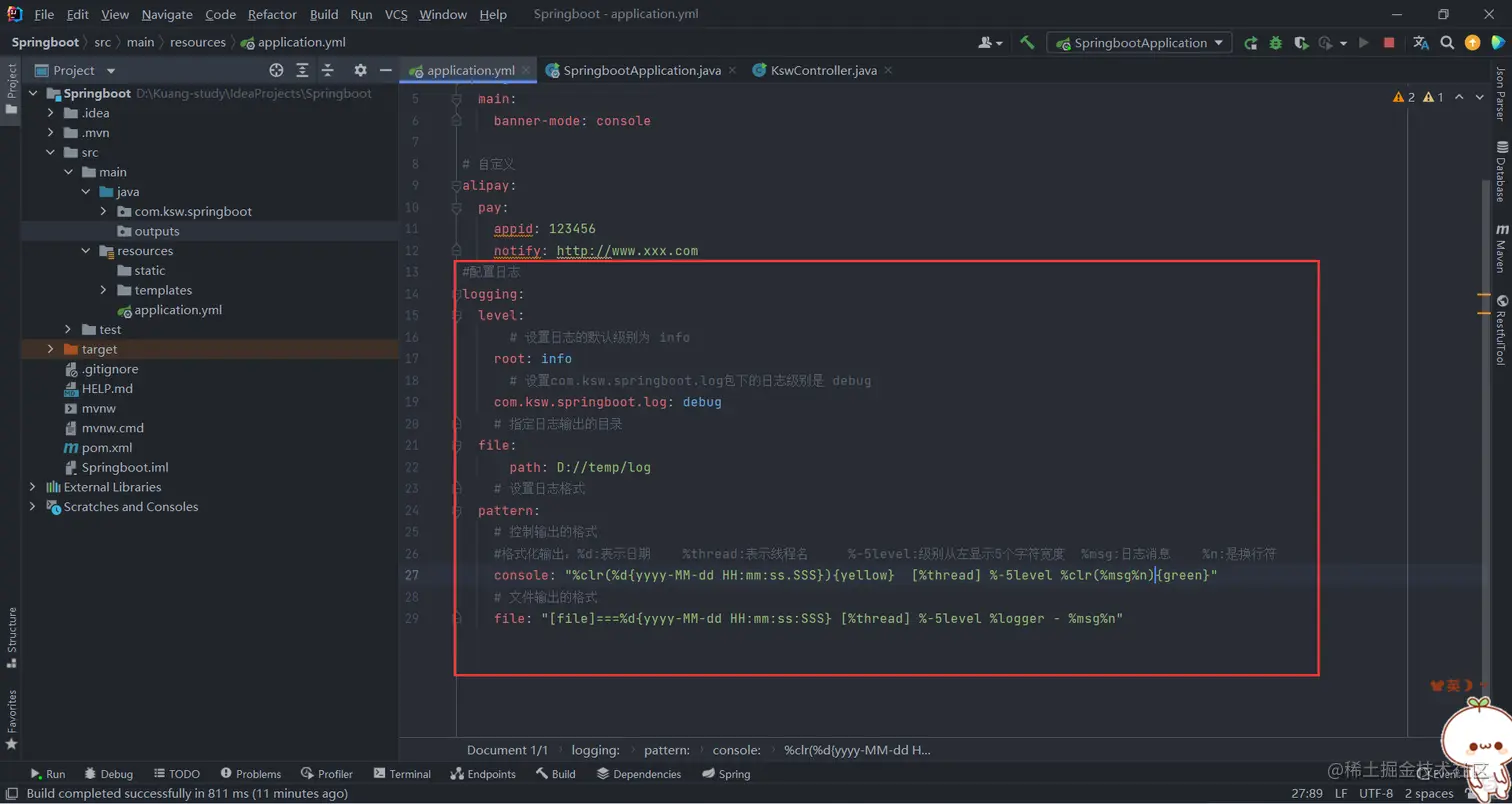Image resolution: width=1512 pixels, height=804 pixels.
Task: Click the Search Everywhere magnifier icon
Action: (1447, 43)
